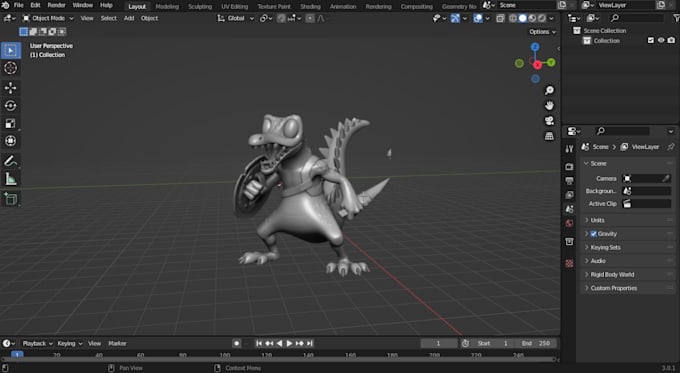Disable Collection in renders camera icon

tap(671, 40)
